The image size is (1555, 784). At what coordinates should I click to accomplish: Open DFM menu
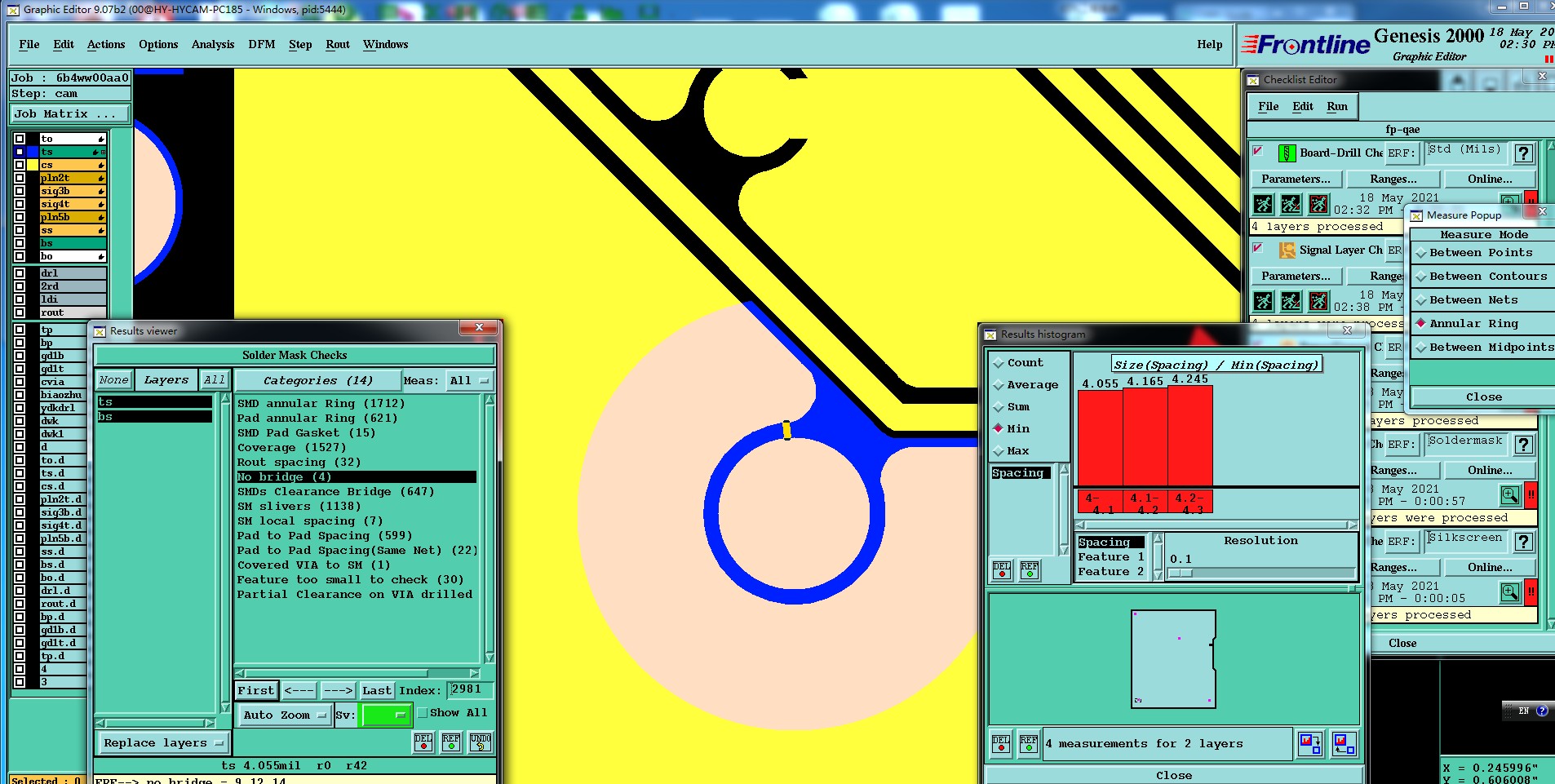262,45
